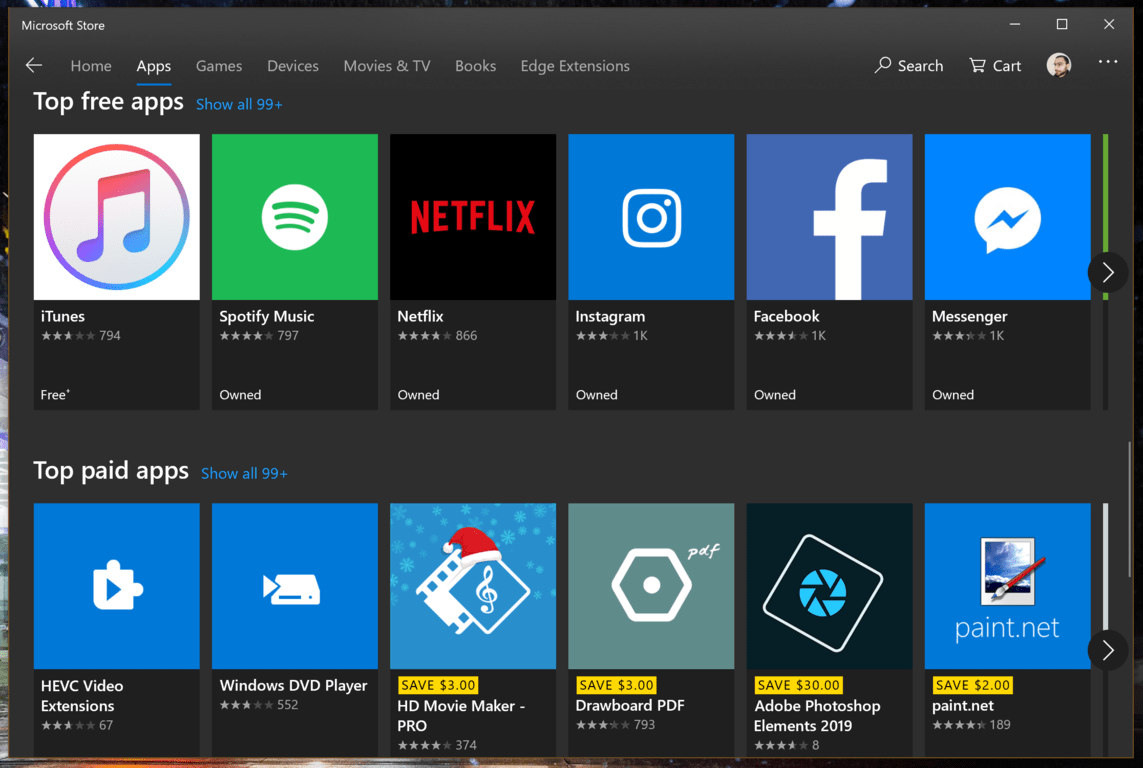The height and width of the screenshot is (768, 1143).
Task: Select the Apps tab
Action: click(x=154, y=66)
